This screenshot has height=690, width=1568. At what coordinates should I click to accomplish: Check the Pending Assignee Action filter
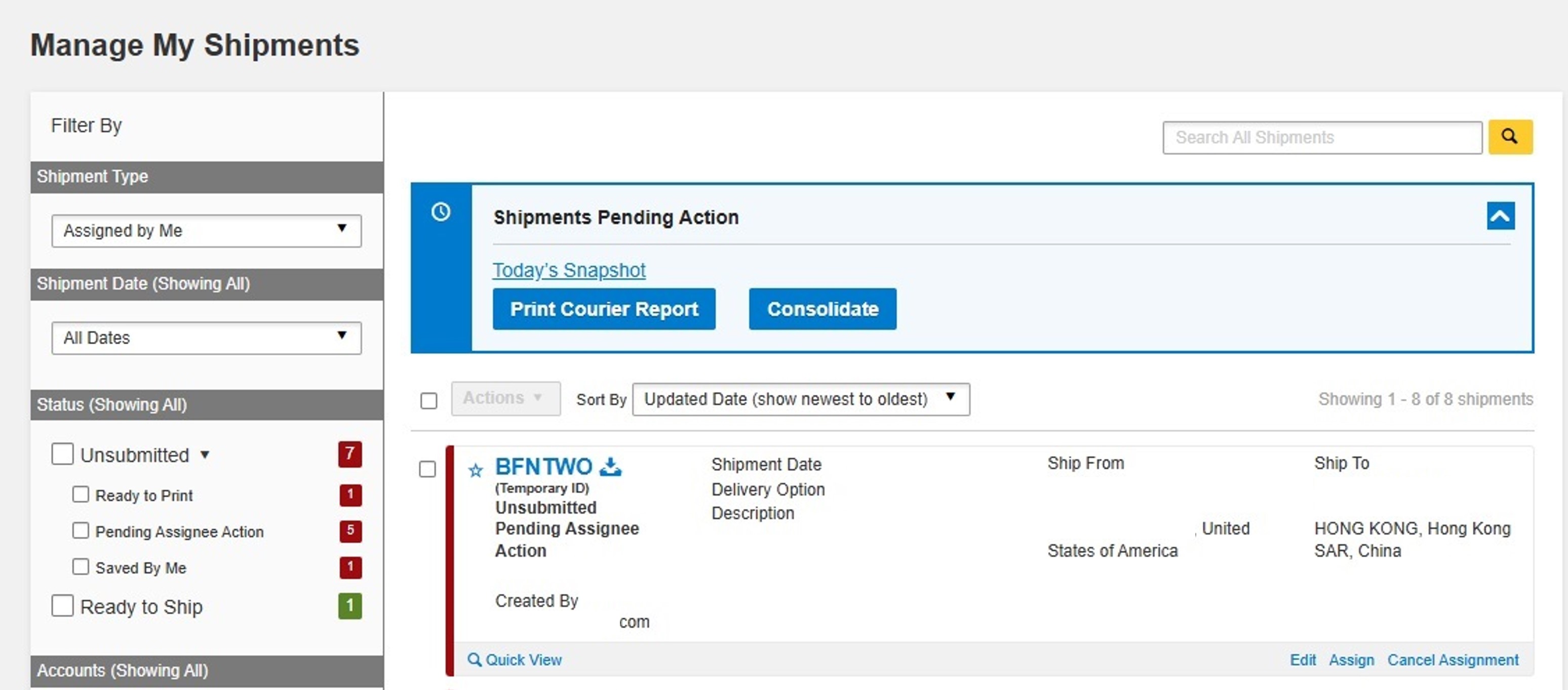pyautogui.click(x=81, y=530)
